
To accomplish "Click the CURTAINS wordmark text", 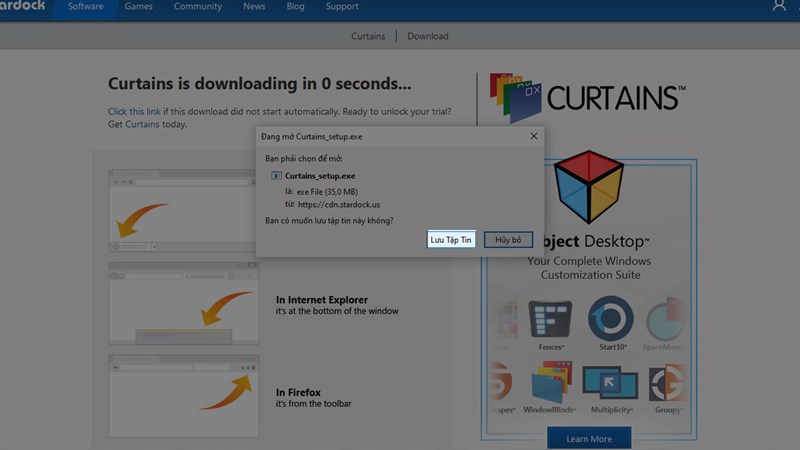I will pyautogui.click(x=616, y=98).
